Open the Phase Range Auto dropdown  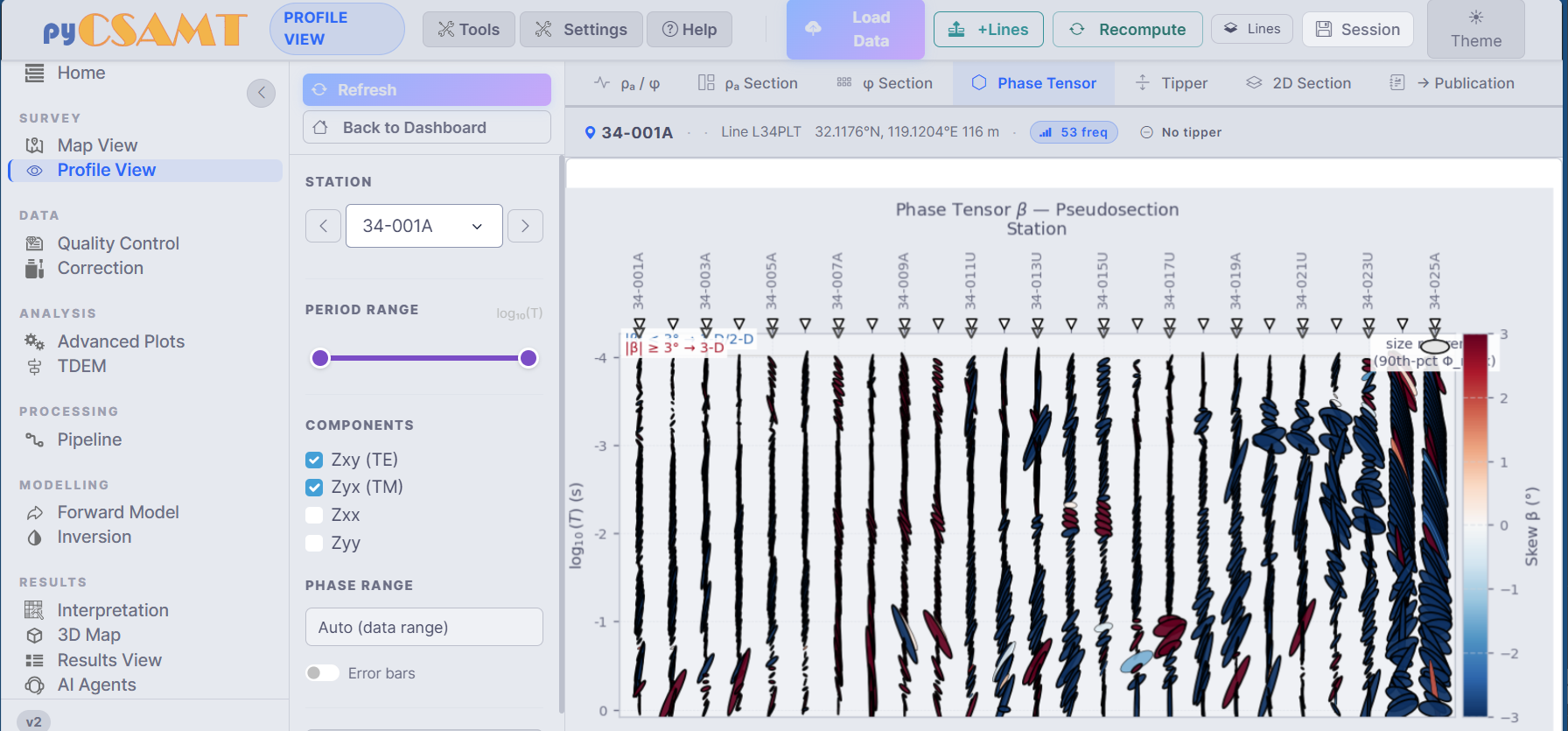click(x=424, y=628)
